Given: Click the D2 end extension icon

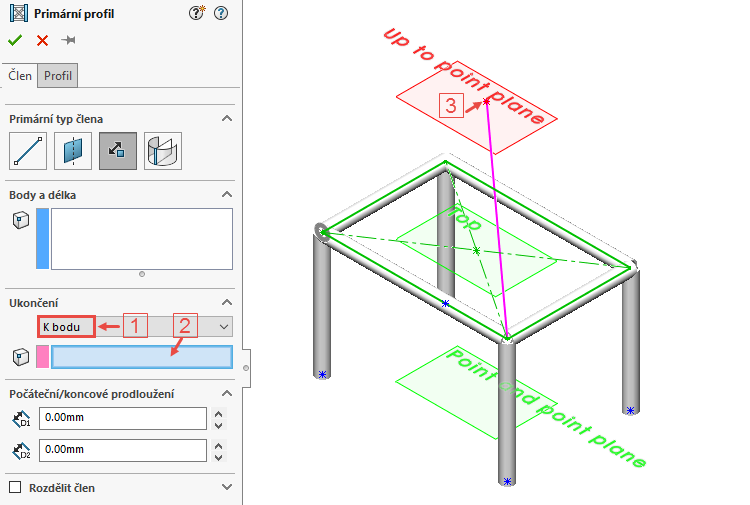Looking at the screenshot, I should point(22,451).
